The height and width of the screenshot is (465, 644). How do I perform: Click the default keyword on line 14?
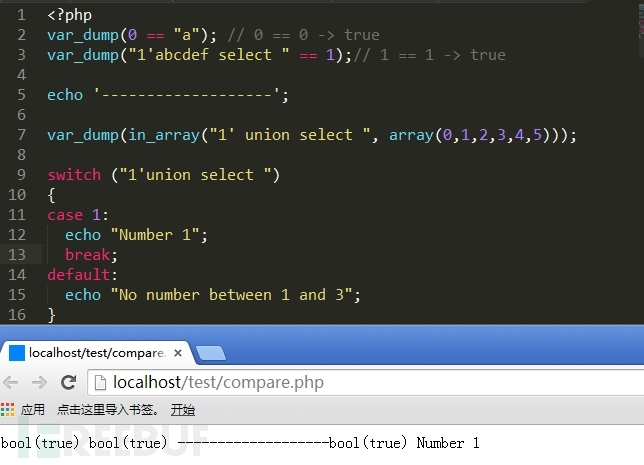(x=78, y=274)
